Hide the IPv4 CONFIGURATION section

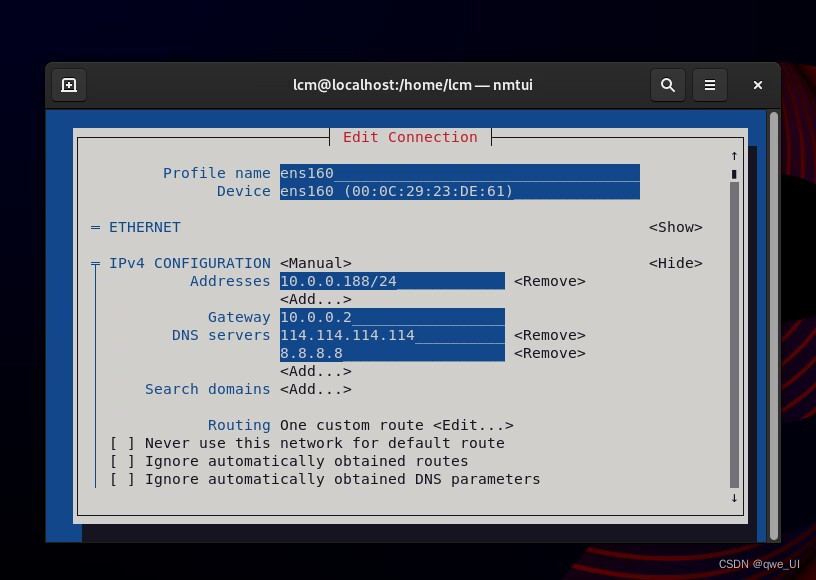(x=675, y=263)
